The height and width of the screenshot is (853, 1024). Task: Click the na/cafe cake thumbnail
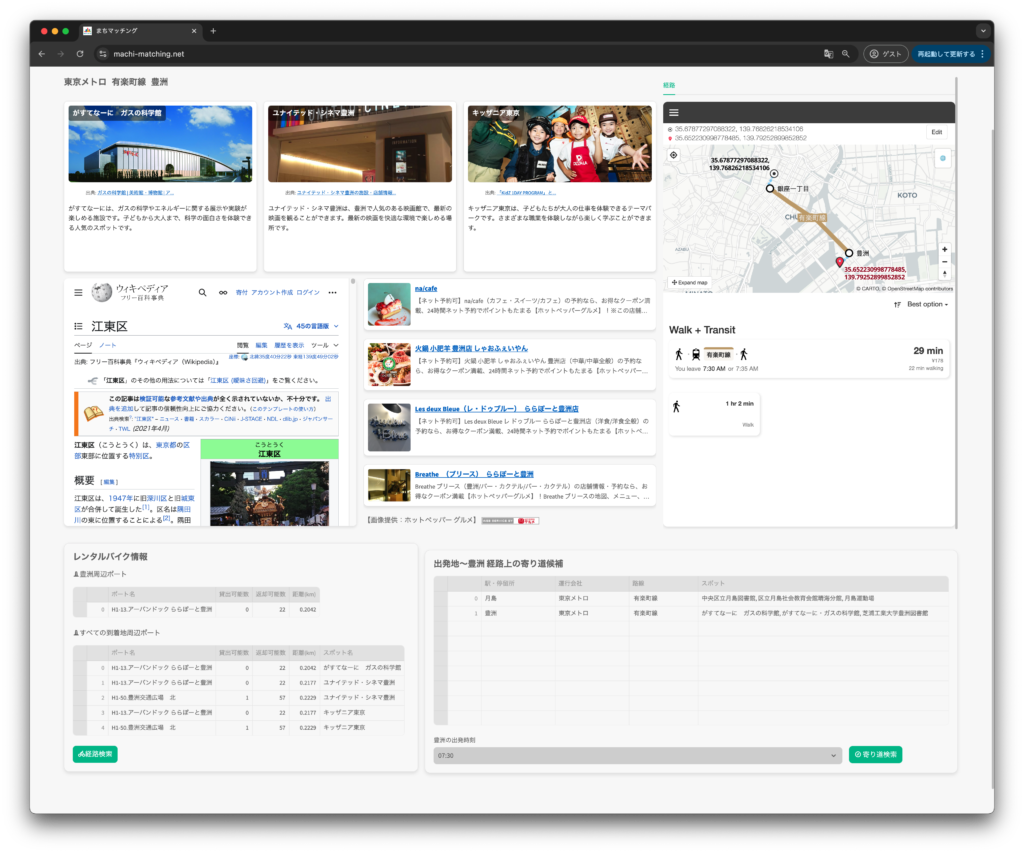click(x=389, y=304)
